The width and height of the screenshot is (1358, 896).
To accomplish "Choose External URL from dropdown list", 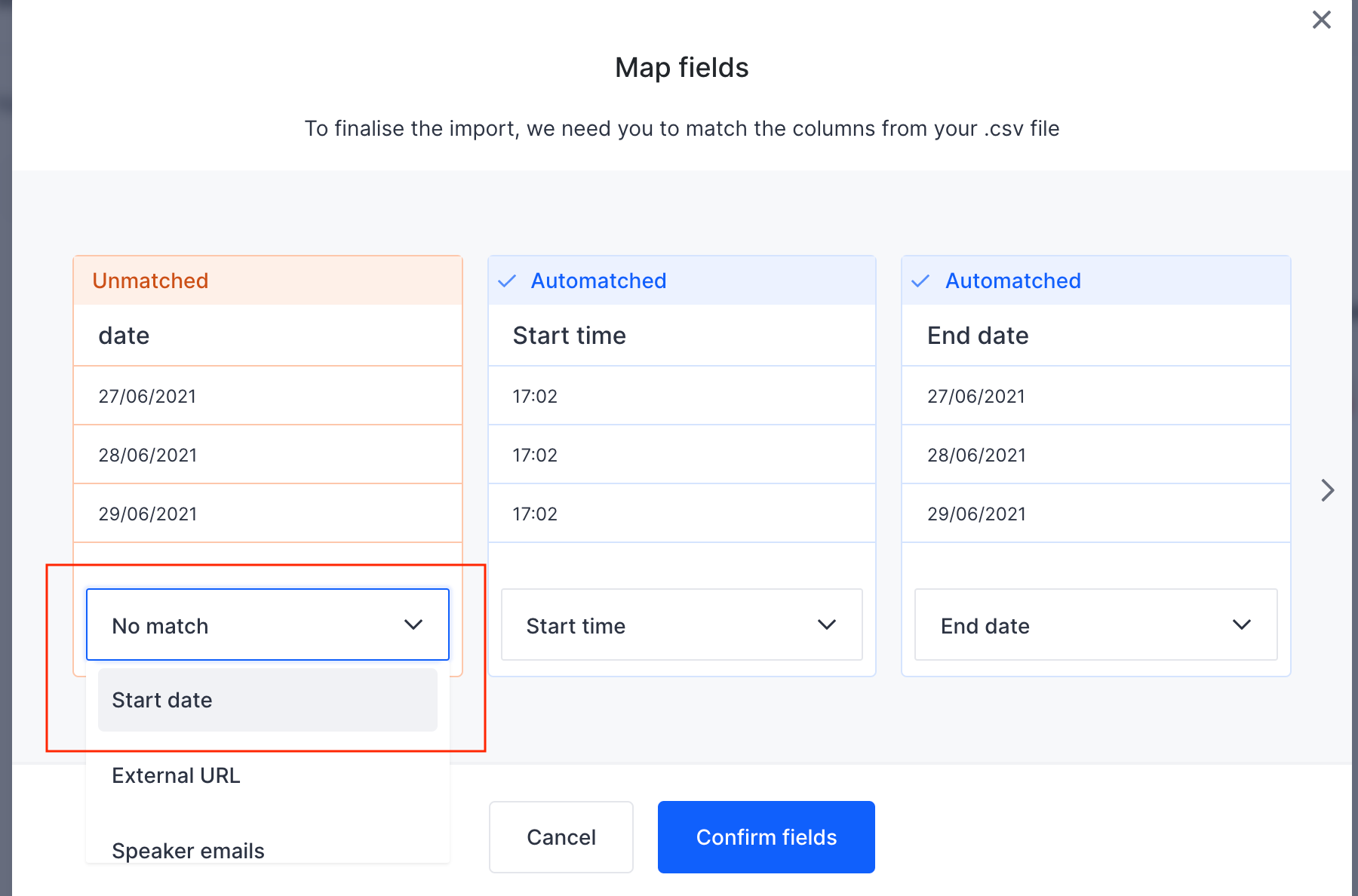I will click(268, 775).
